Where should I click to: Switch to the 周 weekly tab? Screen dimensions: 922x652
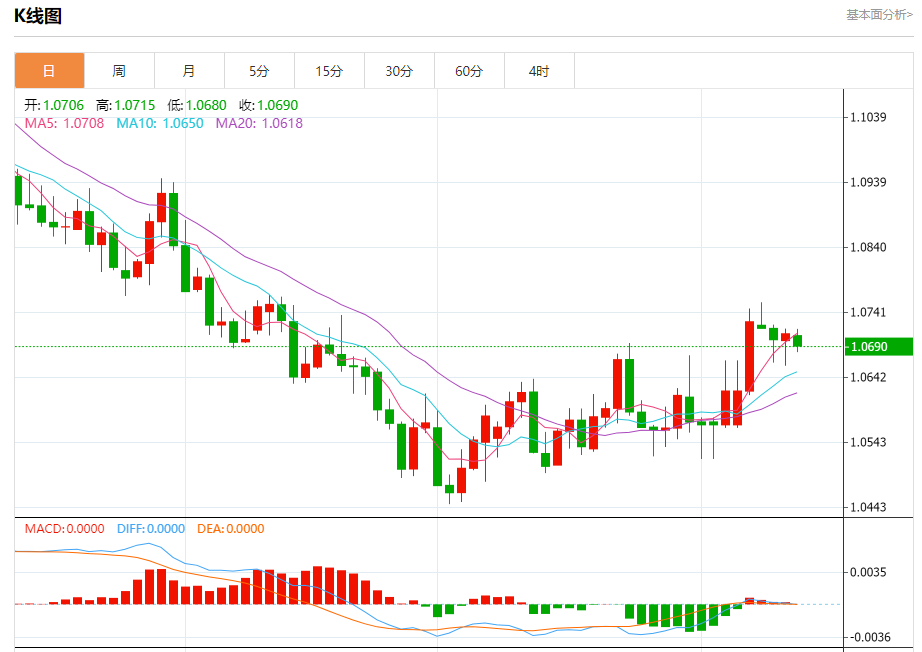(x=119, y=71)
